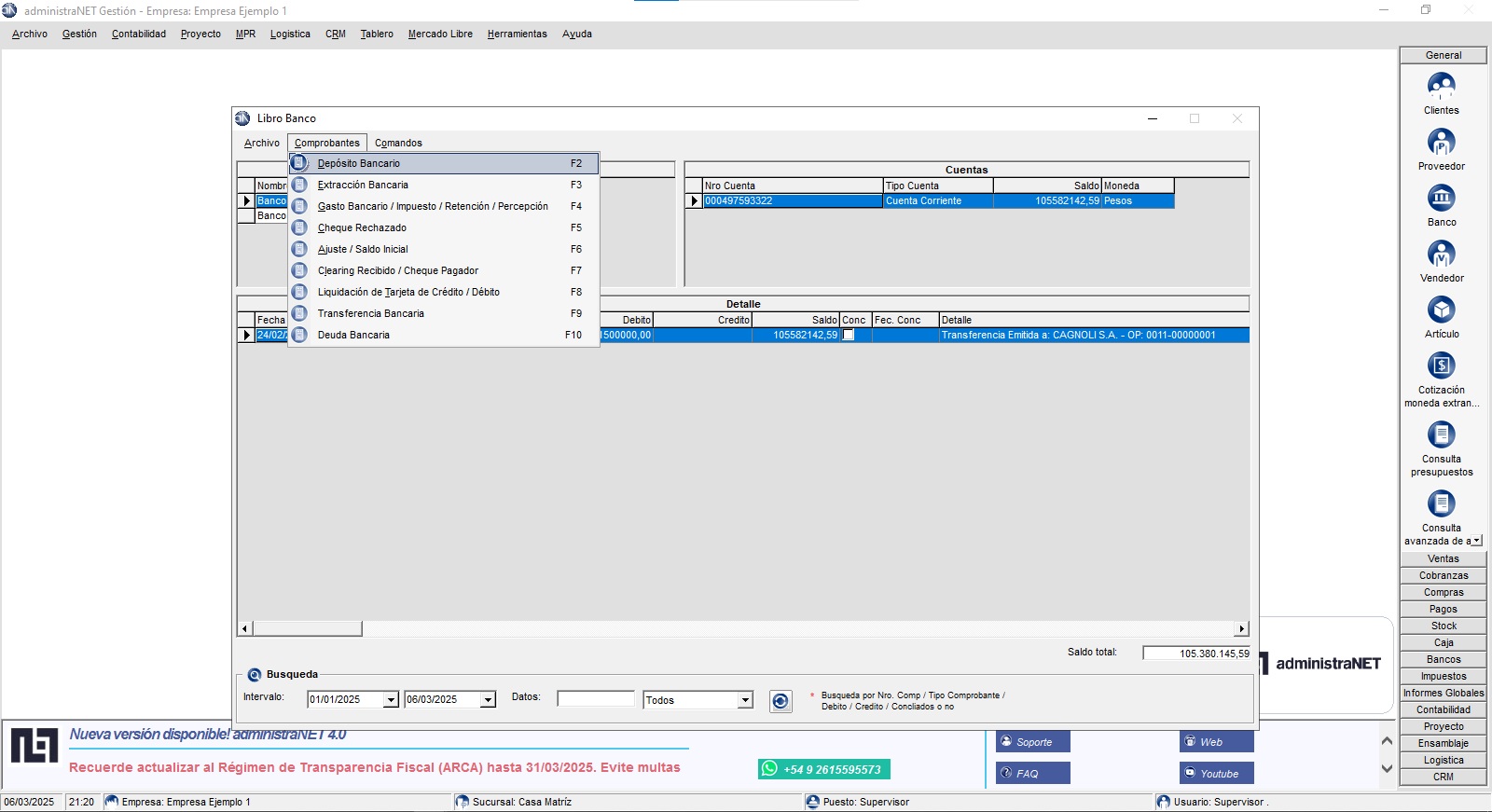Open the Artículo shortcut icon
The image size is (1492, 812).
click(1441, 310)
